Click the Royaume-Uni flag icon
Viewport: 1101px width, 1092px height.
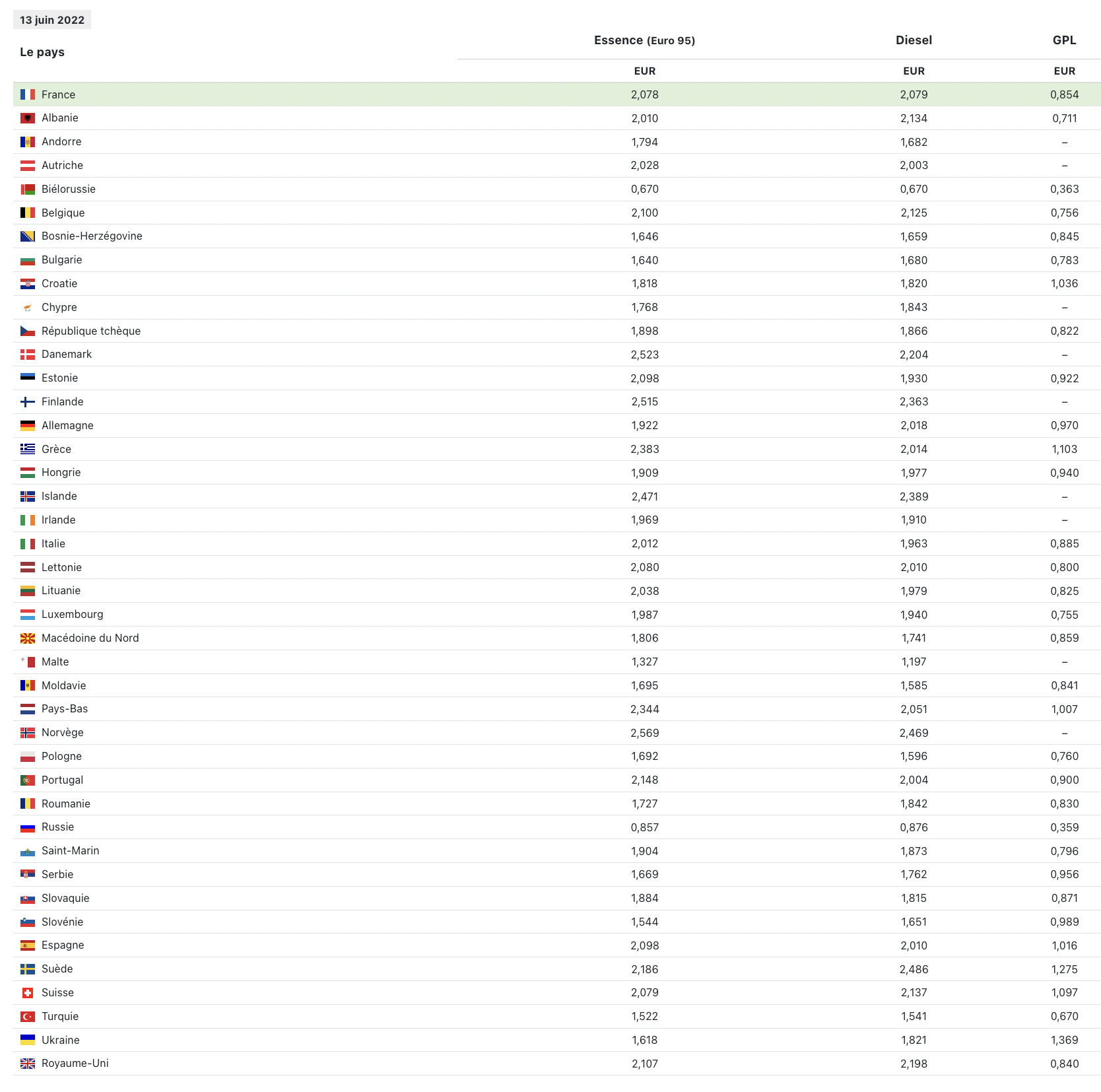pyautogui.click(x=27, y=1064)
